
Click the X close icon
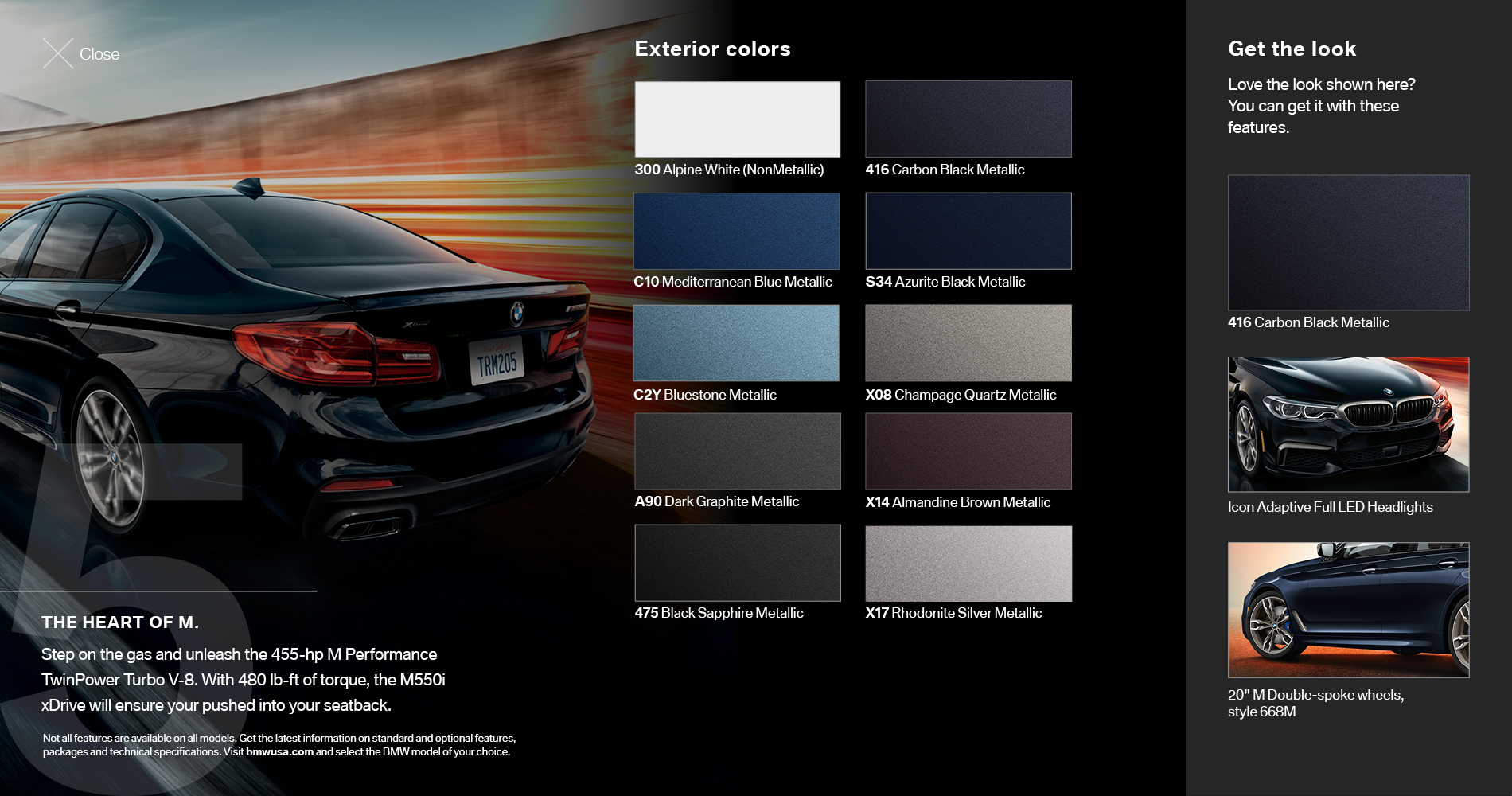pyautogui.click(x=58, y=53)
